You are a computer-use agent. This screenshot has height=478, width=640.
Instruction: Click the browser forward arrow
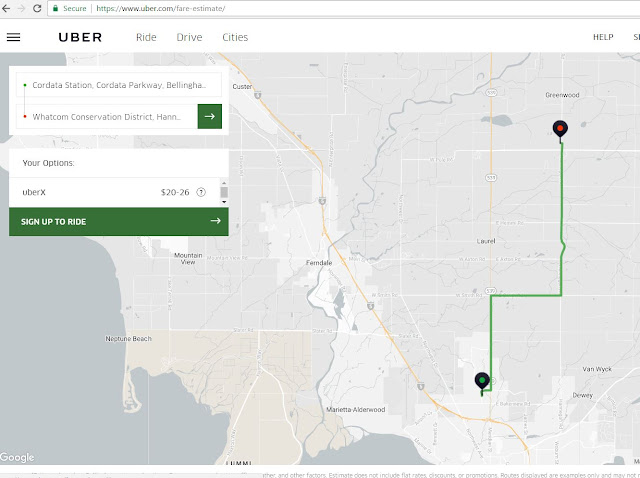pos(21,8)
